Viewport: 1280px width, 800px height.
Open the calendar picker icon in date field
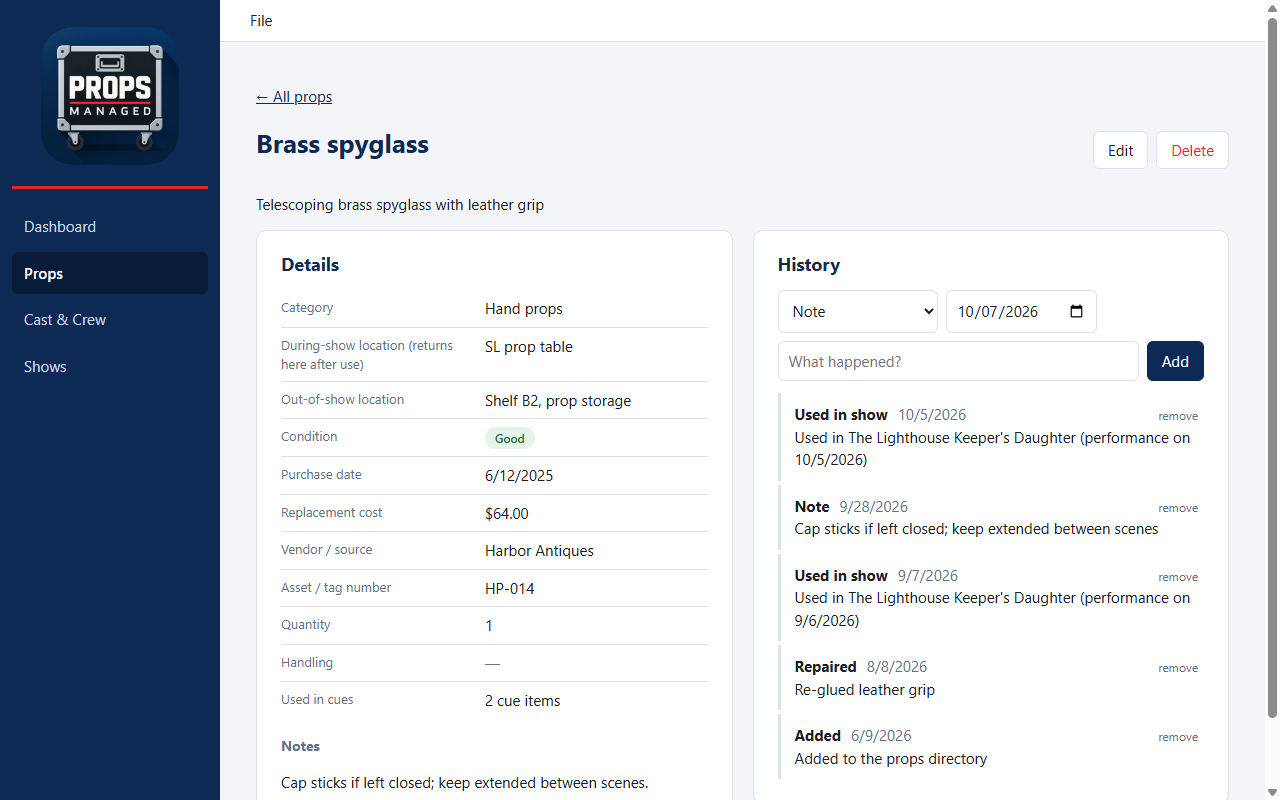(x=1076, y=311)
